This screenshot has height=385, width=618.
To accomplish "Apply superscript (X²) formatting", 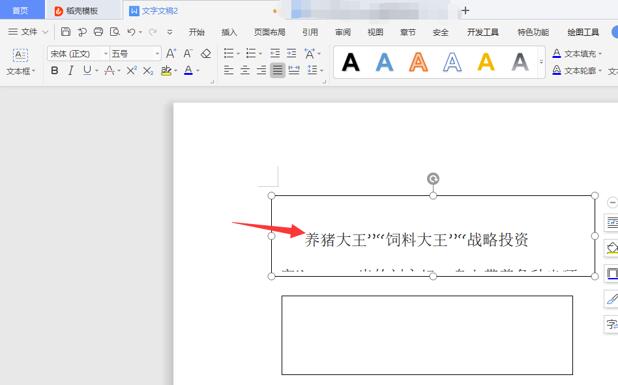I will pos(131,71).
